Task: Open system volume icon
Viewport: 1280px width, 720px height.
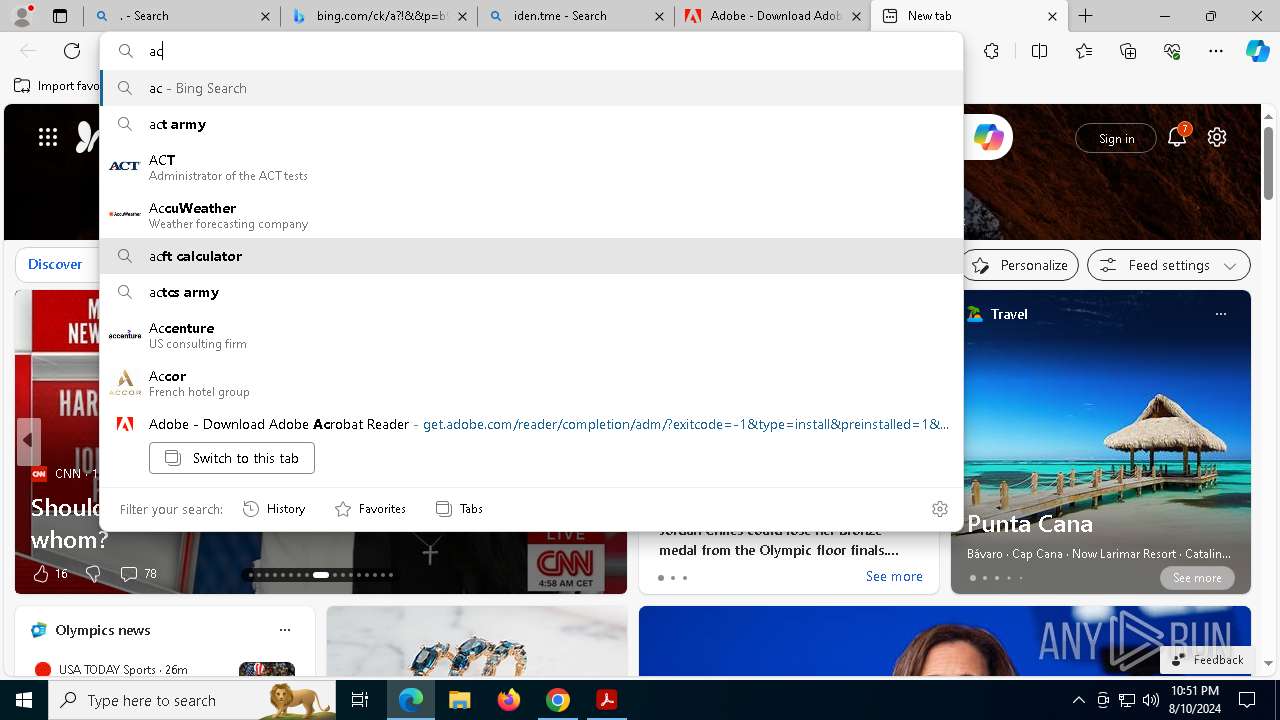Action: 1151,700
